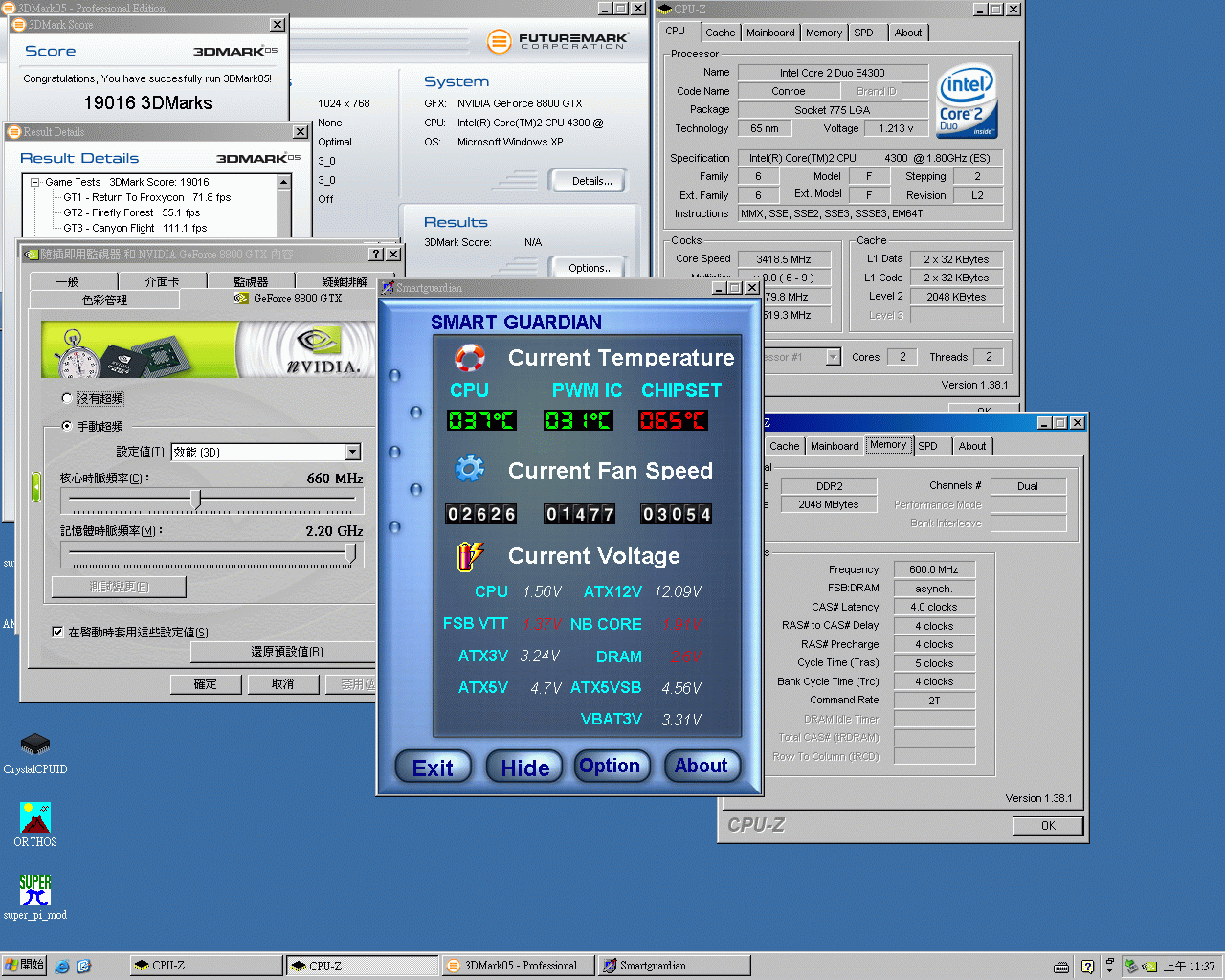Screen dimensions: 1225x980
Task: Toggle apply settings at startup checkbox
Action: [57, 632]
